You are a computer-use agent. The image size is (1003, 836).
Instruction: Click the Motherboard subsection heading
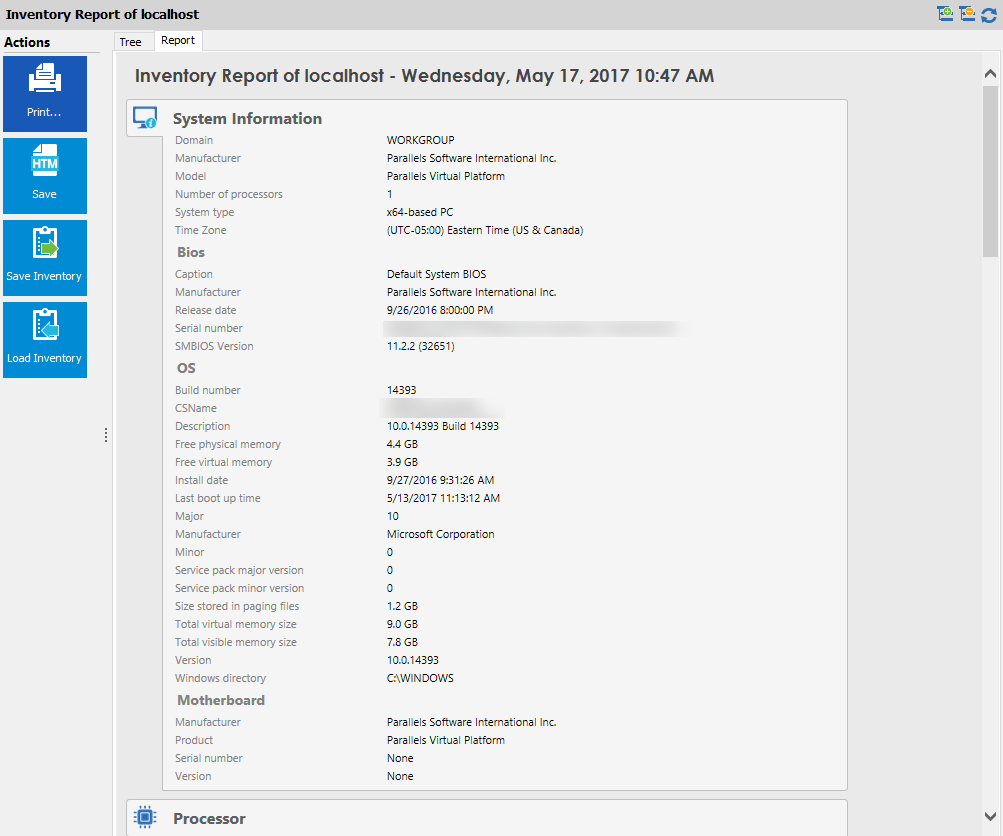(221, 701)
